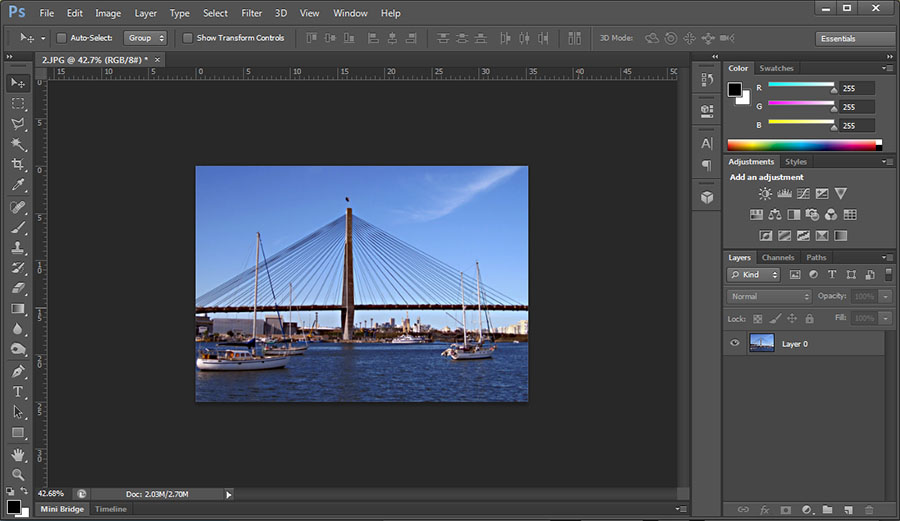Expand the Essentials workspace dropdown
Viewport: 900px width, 521px height.
pos(855,38)
